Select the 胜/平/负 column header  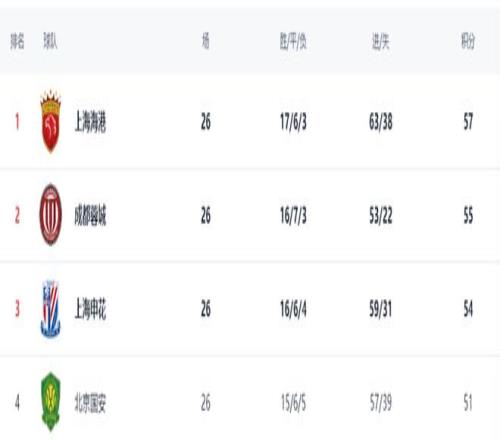tap(293, 41)
